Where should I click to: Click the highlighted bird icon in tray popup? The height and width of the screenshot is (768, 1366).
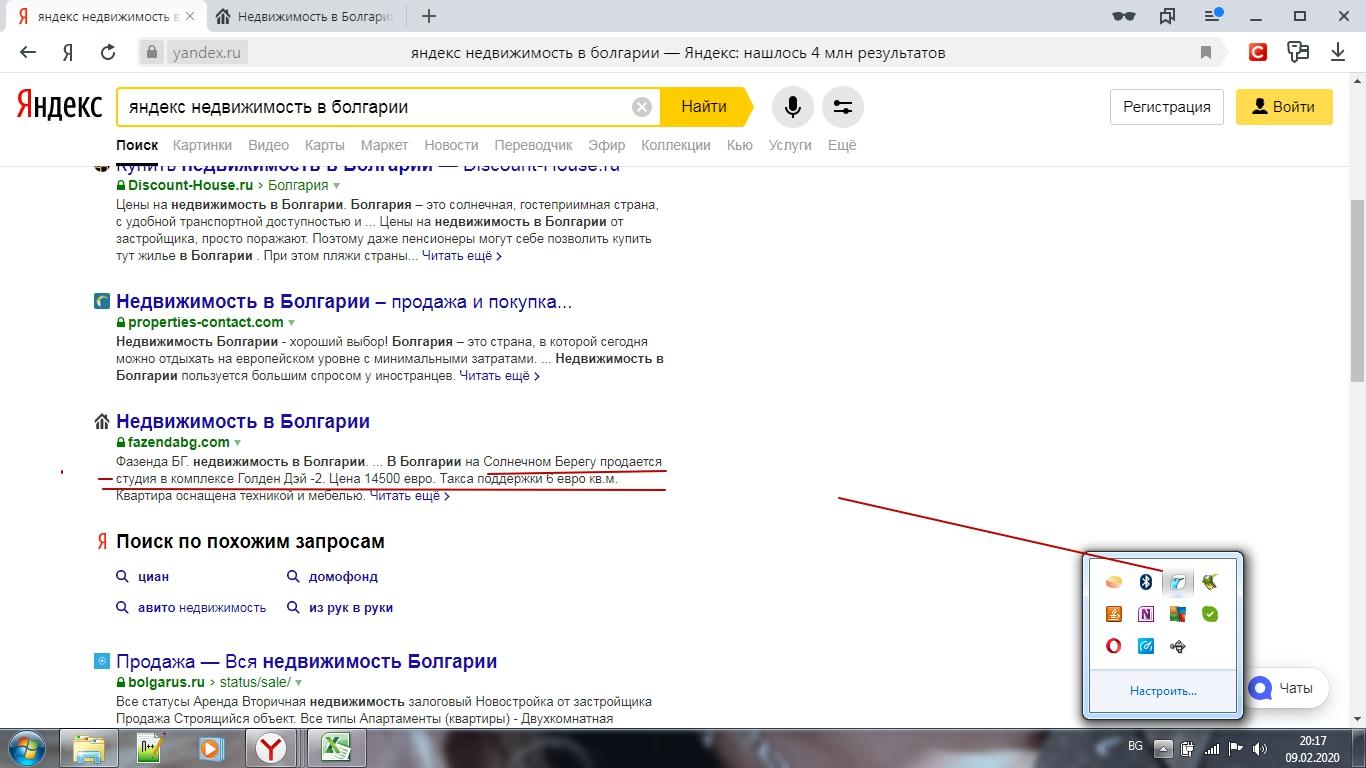click(1178, 582)
